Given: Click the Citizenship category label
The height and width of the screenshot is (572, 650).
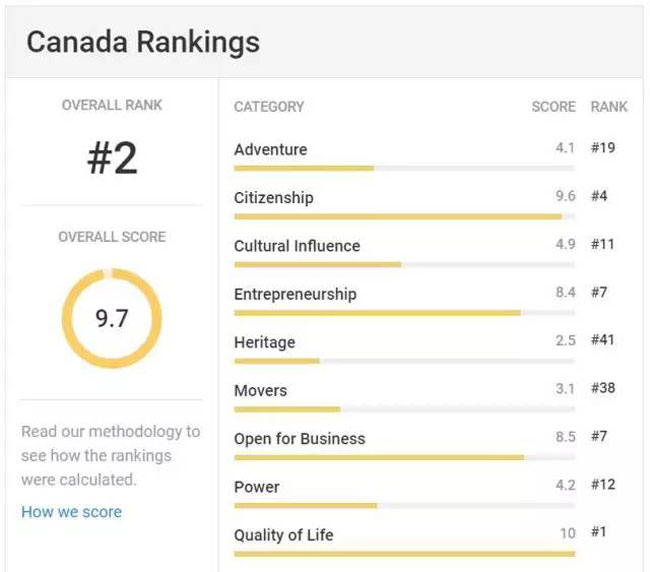Looking at the screenshot, I should pos(273,198).
